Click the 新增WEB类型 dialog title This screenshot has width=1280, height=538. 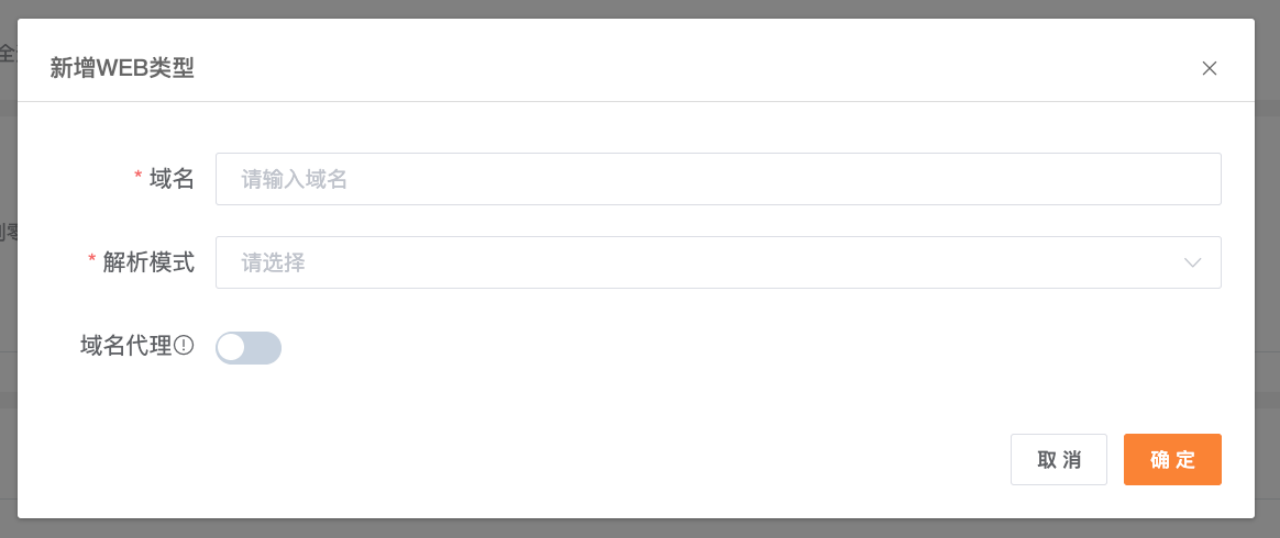(x=122, y=68)
